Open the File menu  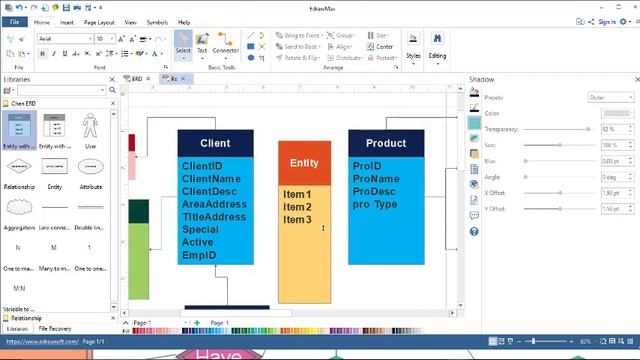15,22
